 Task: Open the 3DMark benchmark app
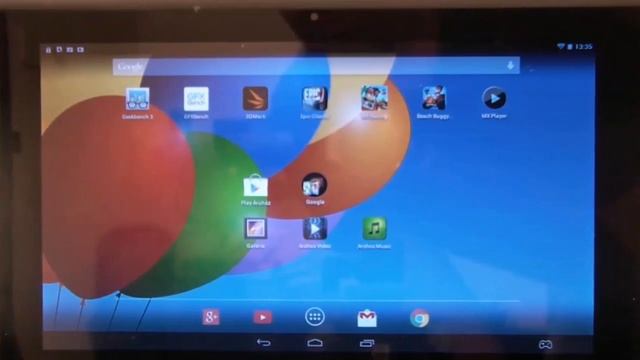tap(256, 99)
